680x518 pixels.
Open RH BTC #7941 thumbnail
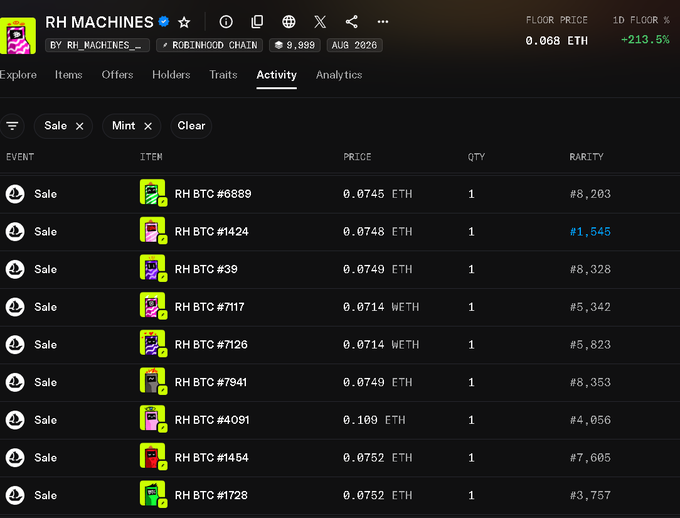153,380
